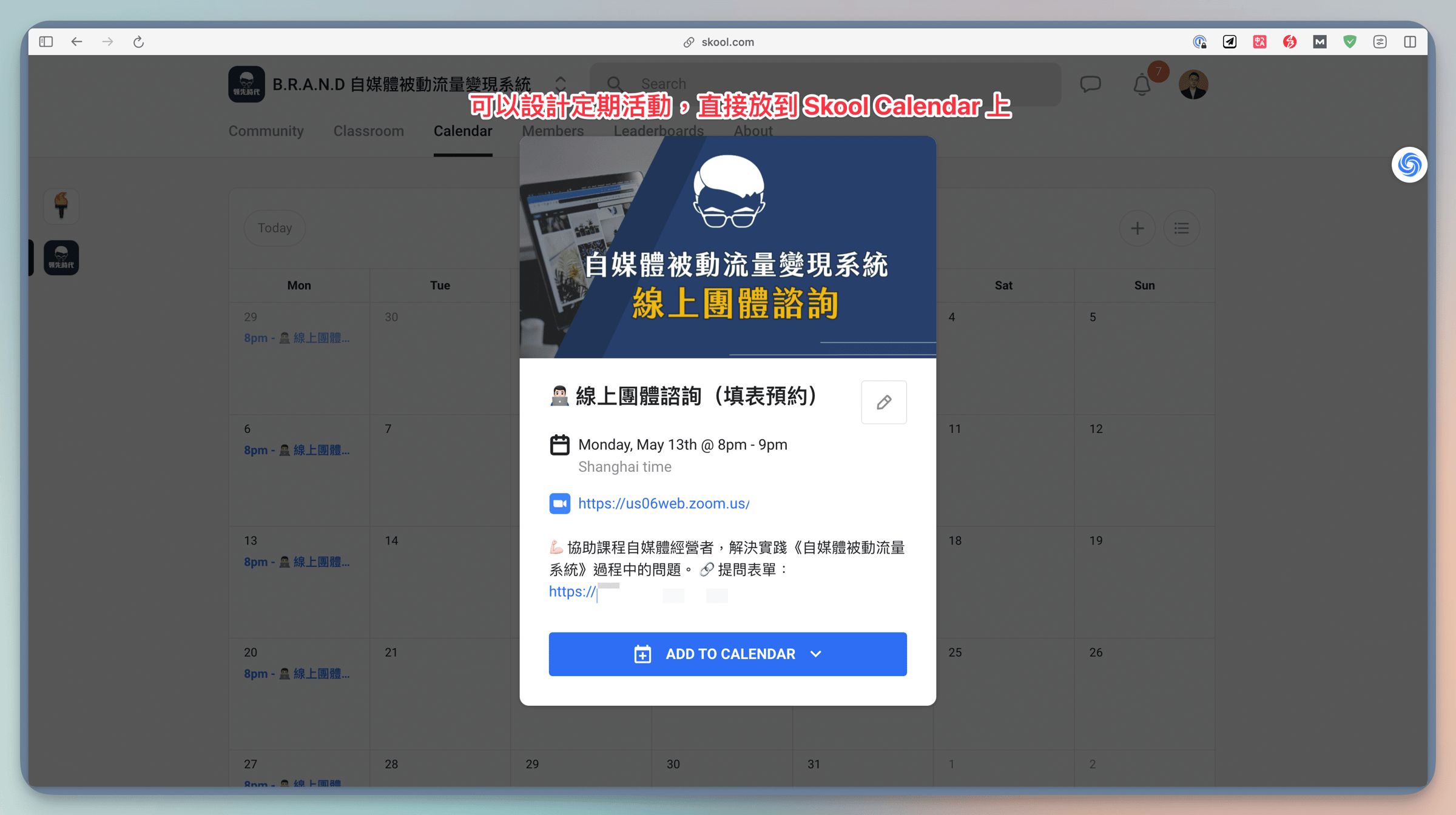This screenshot has height=815, width=1456.
Task: Open the browser settings sliders icon
Action: coord(1380,42)
